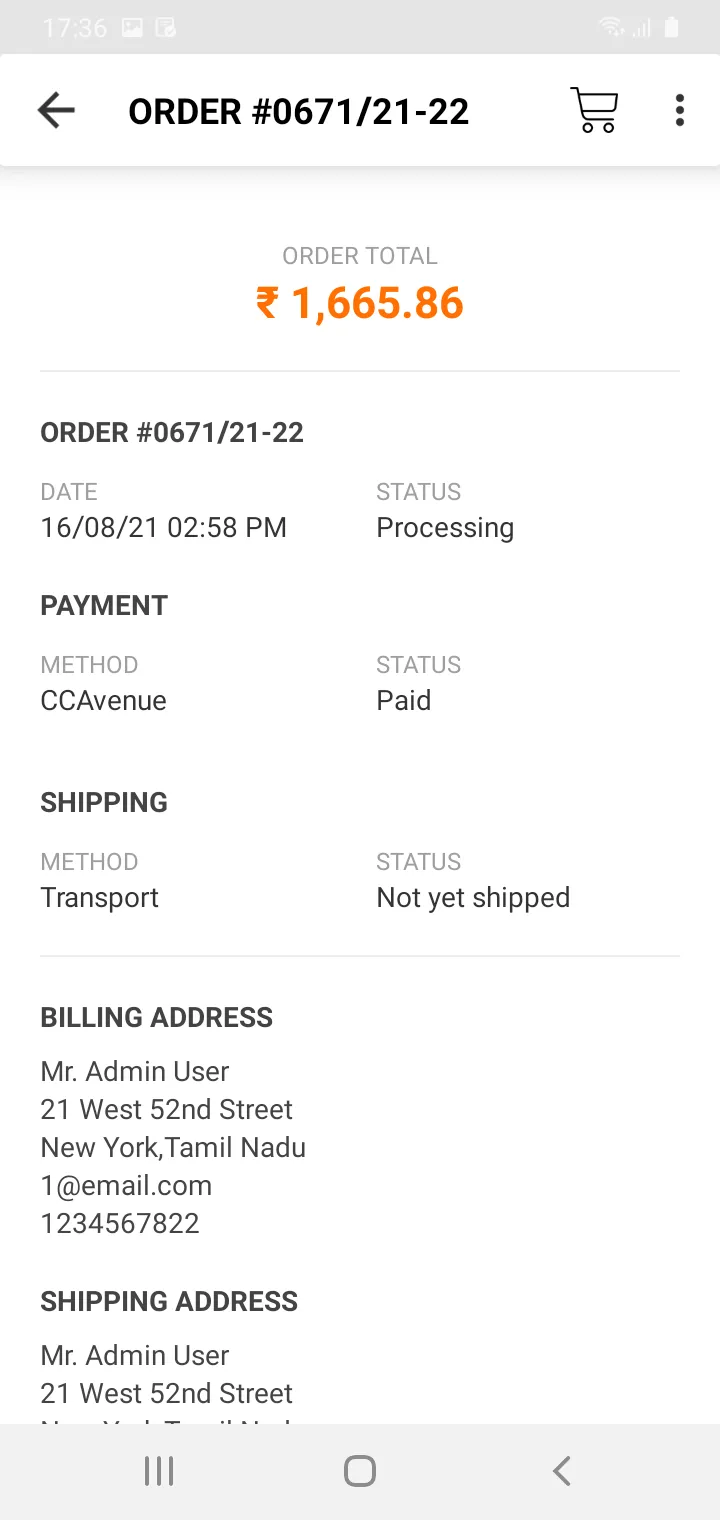Screen dimensions: 720x1520
Task: Tap the Transport shipping method
Action: coord(100,898)
